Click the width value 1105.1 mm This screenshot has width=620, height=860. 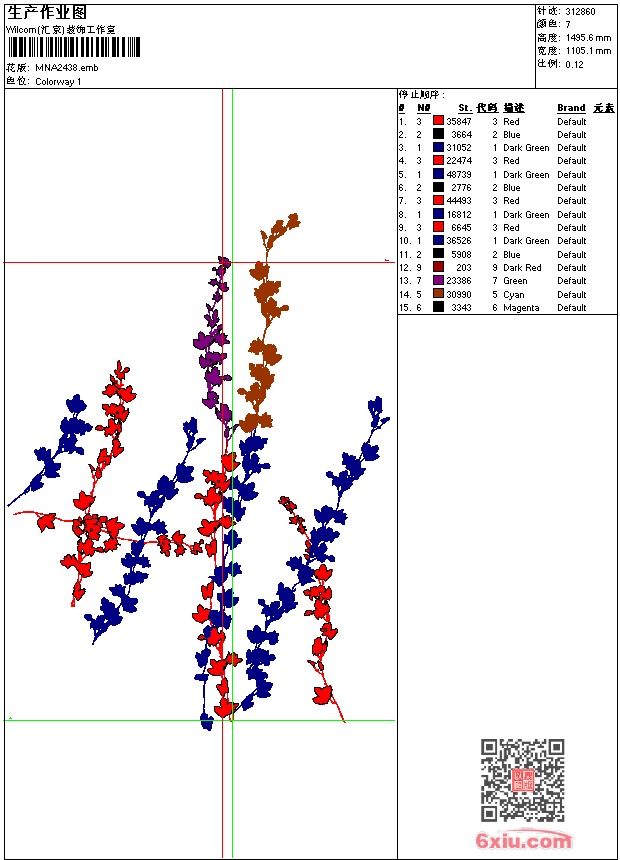588,51
